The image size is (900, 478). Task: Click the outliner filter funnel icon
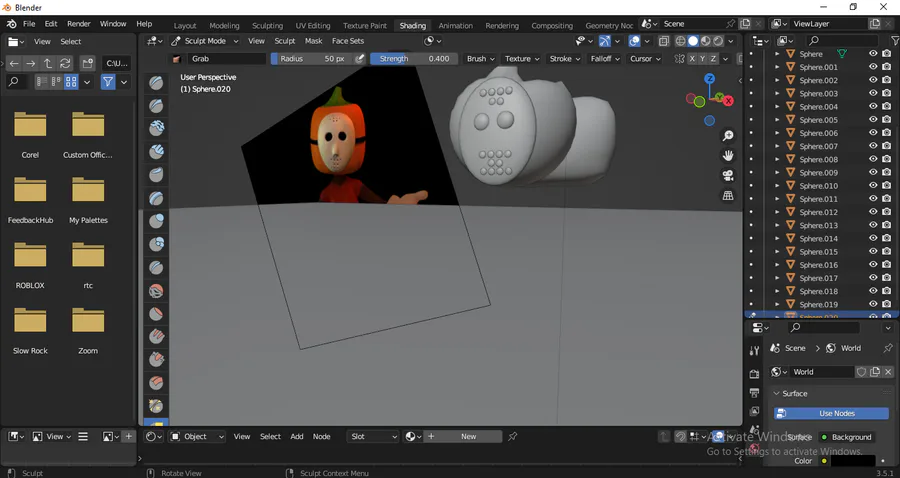895,41
